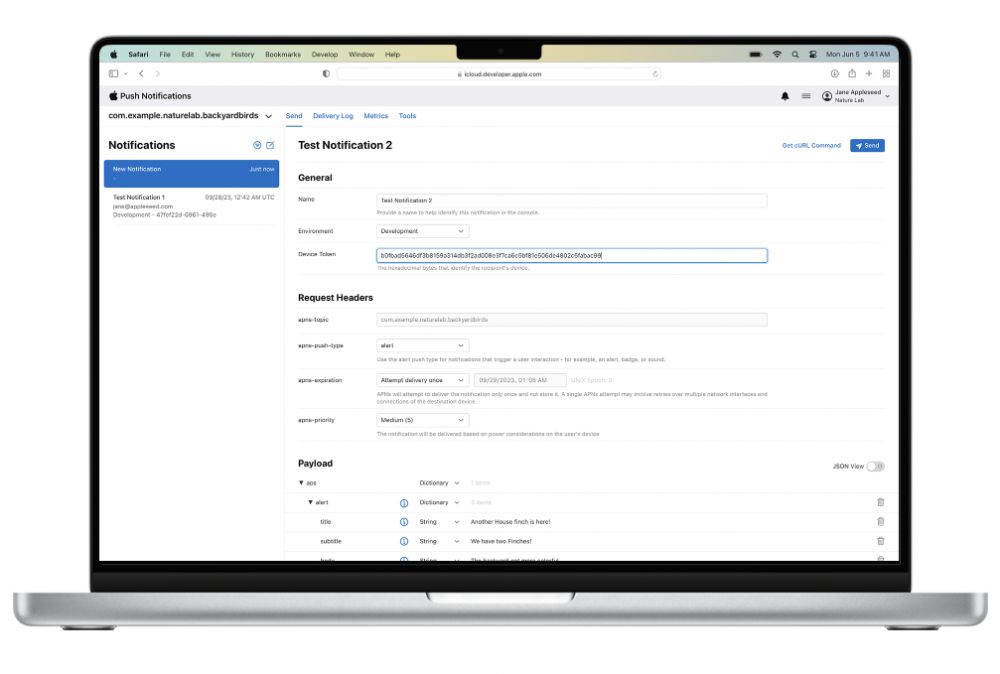Collapse the alert payload disclosure triangle
The image size is (1000, 674).
pyautogui.click(x=311, y=502)
